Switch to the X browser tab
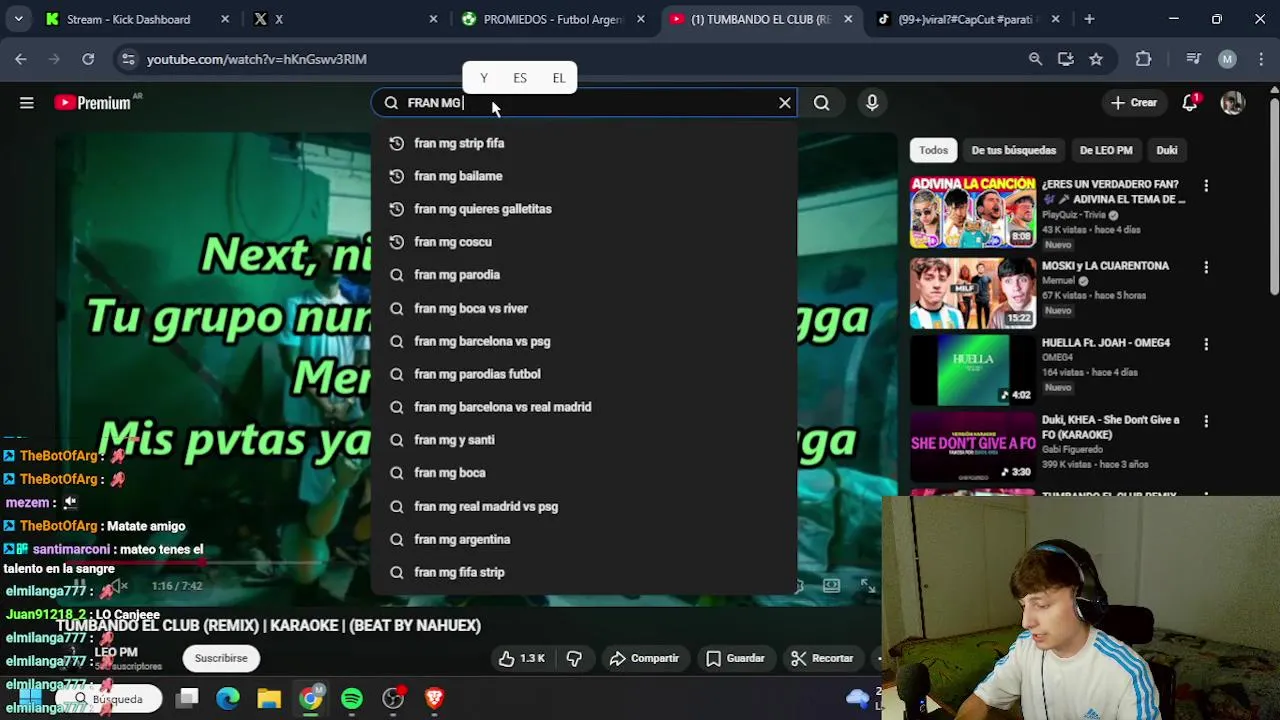This screenshot has width=1280, height=720. 344,19
